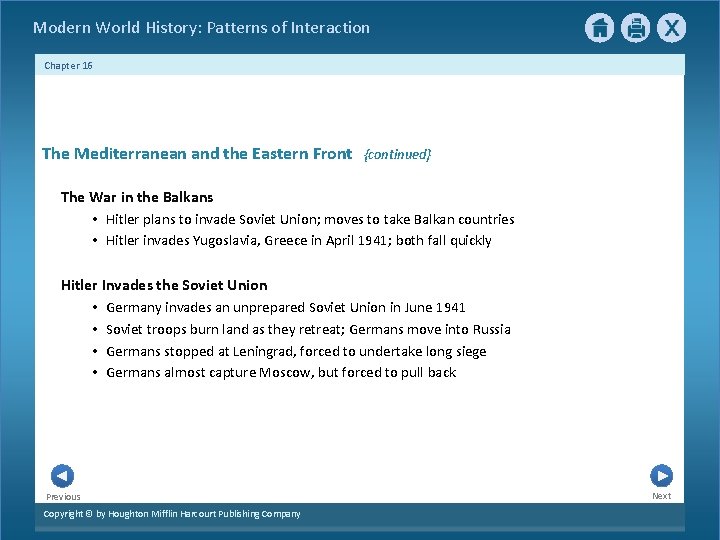
Task: Print the slide with printer icon
Action: 636,28
